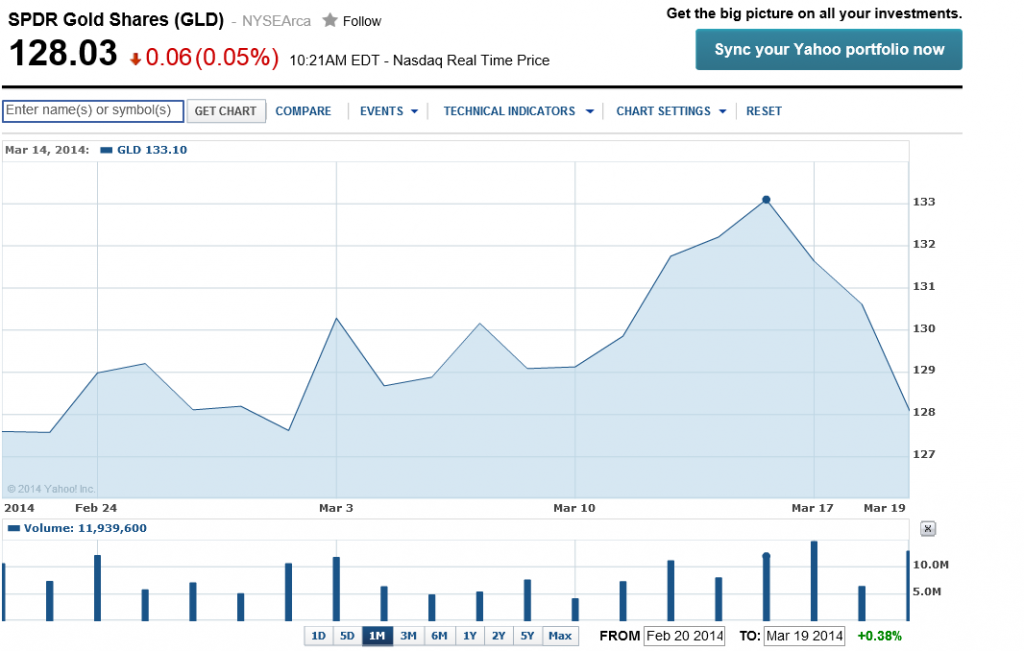Reset the chart
Viewport: 1024px width, 651px height.
[763, 111]
